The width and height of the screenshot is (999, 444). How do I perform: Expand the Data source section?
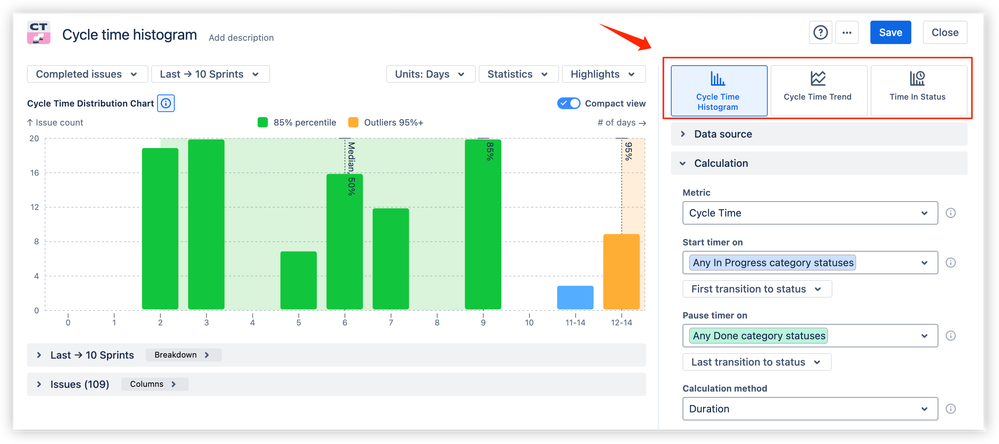pos(819,134)
